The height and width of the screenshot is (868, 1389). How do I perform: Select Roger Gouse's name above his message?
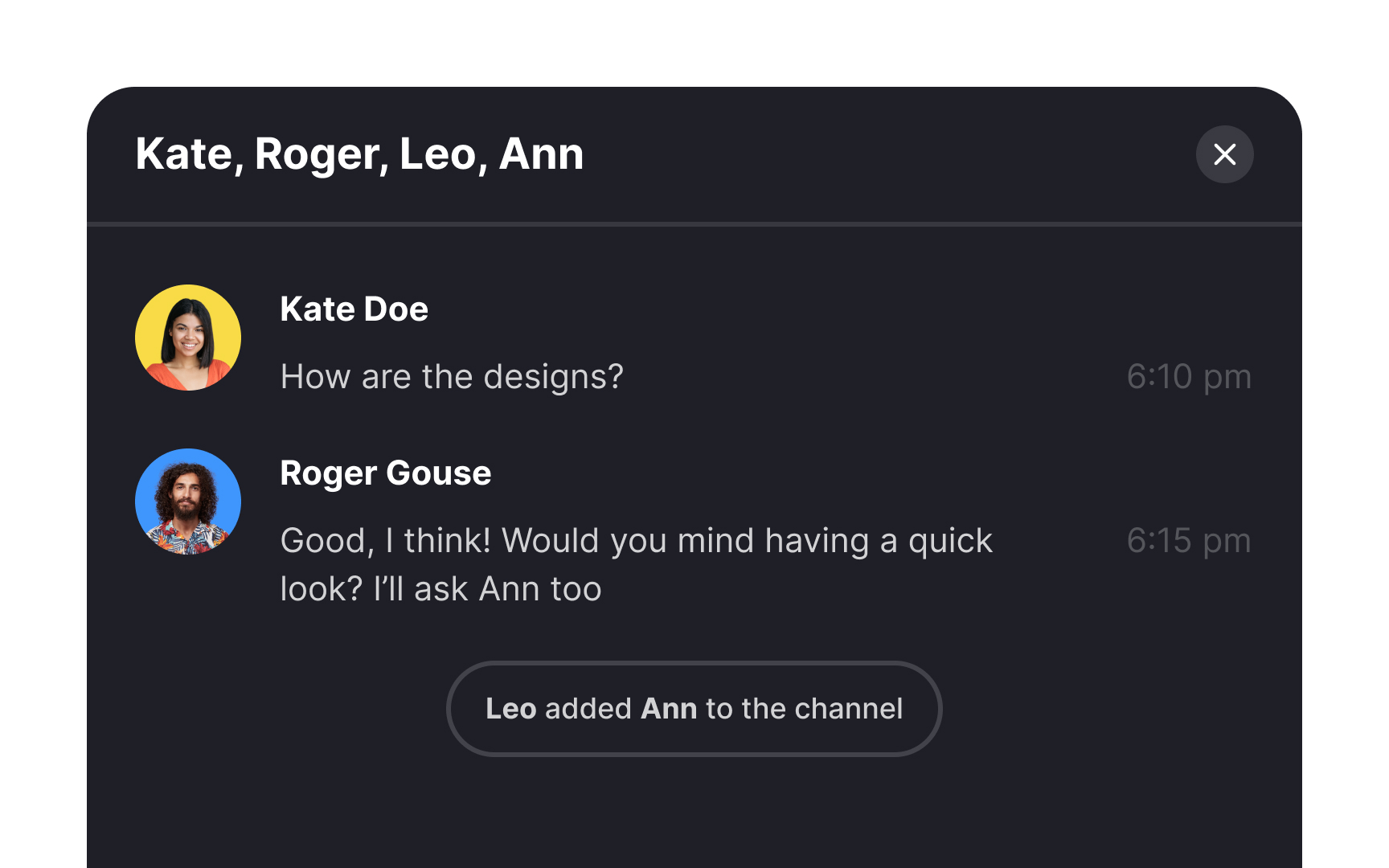tap(386, 473)
